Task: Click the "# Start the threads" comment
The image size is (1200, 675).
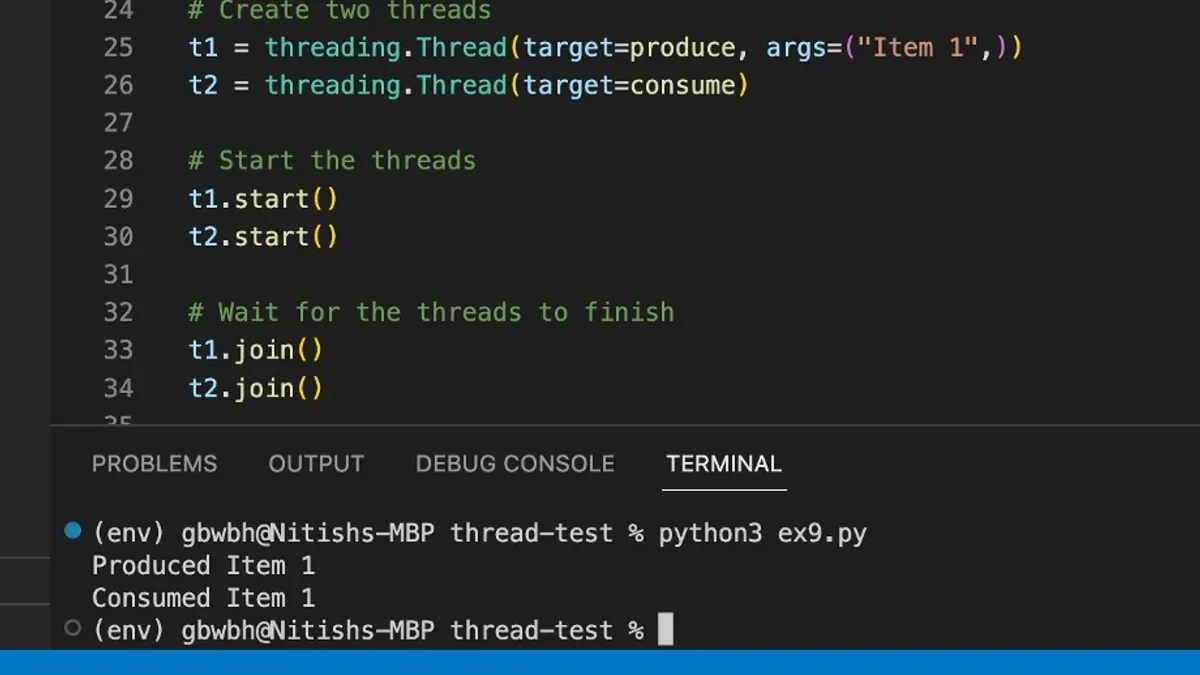Action: click(332, 161)
